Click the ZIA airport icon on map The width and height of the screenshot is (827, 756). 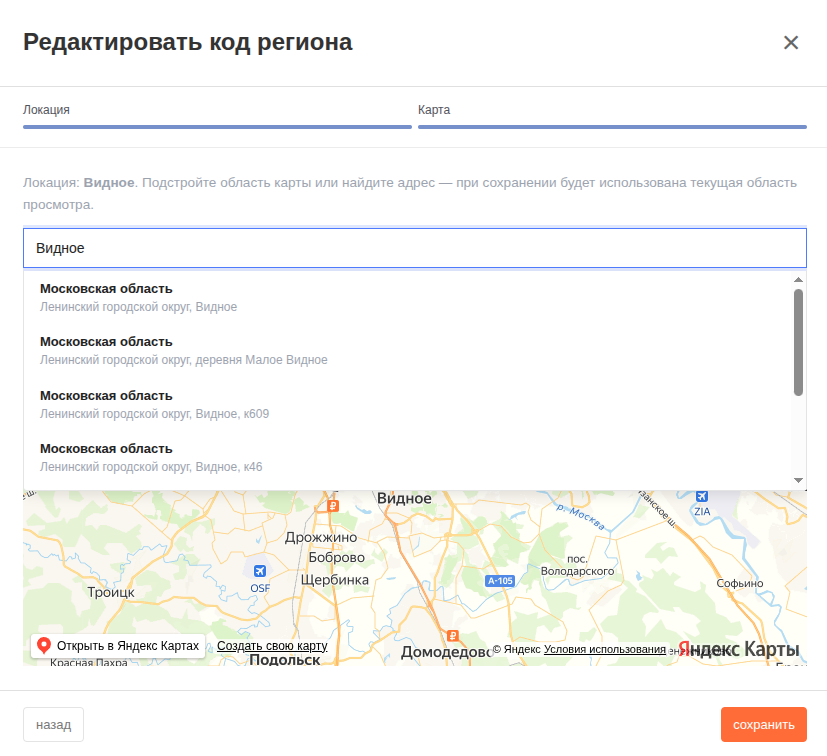(x=701, y=496)
